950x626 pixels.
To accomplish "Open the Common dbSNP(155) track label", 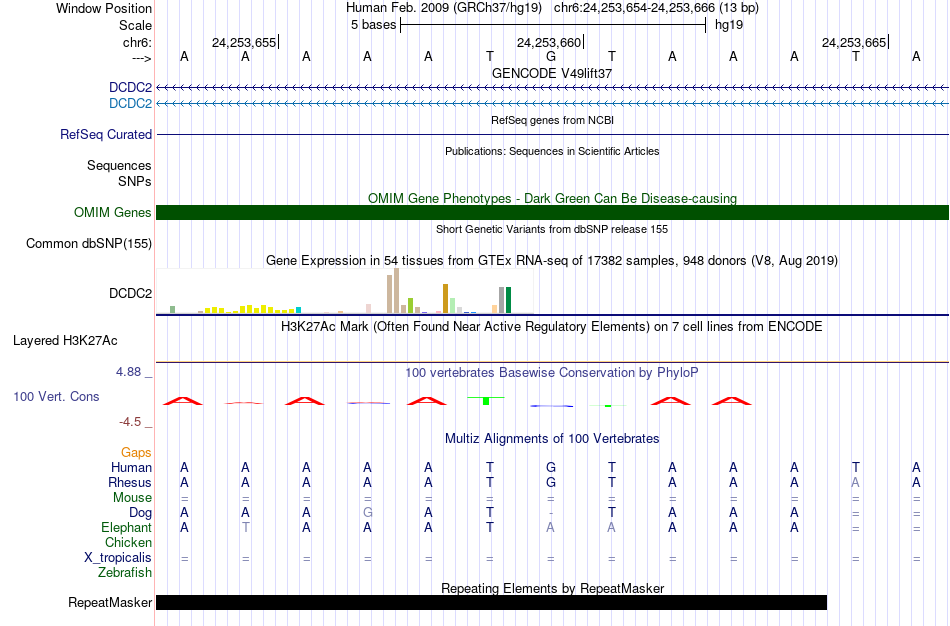I will point(89,244).
